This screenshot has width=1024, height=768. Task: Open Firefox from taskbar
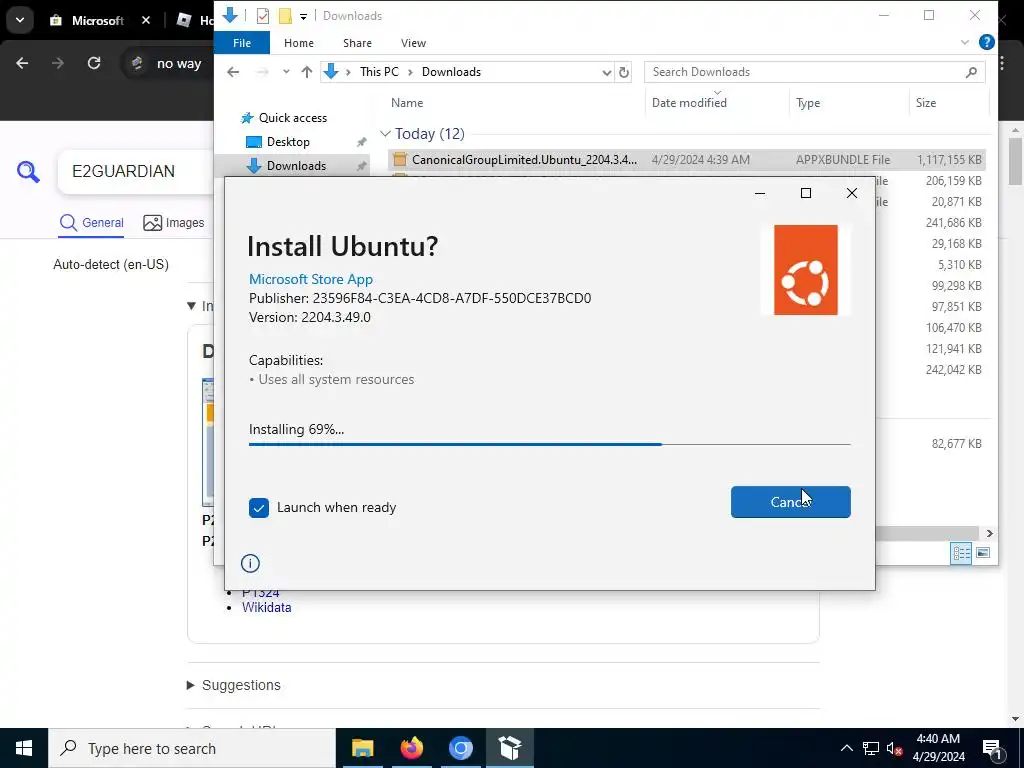click(x=411, y=748)
